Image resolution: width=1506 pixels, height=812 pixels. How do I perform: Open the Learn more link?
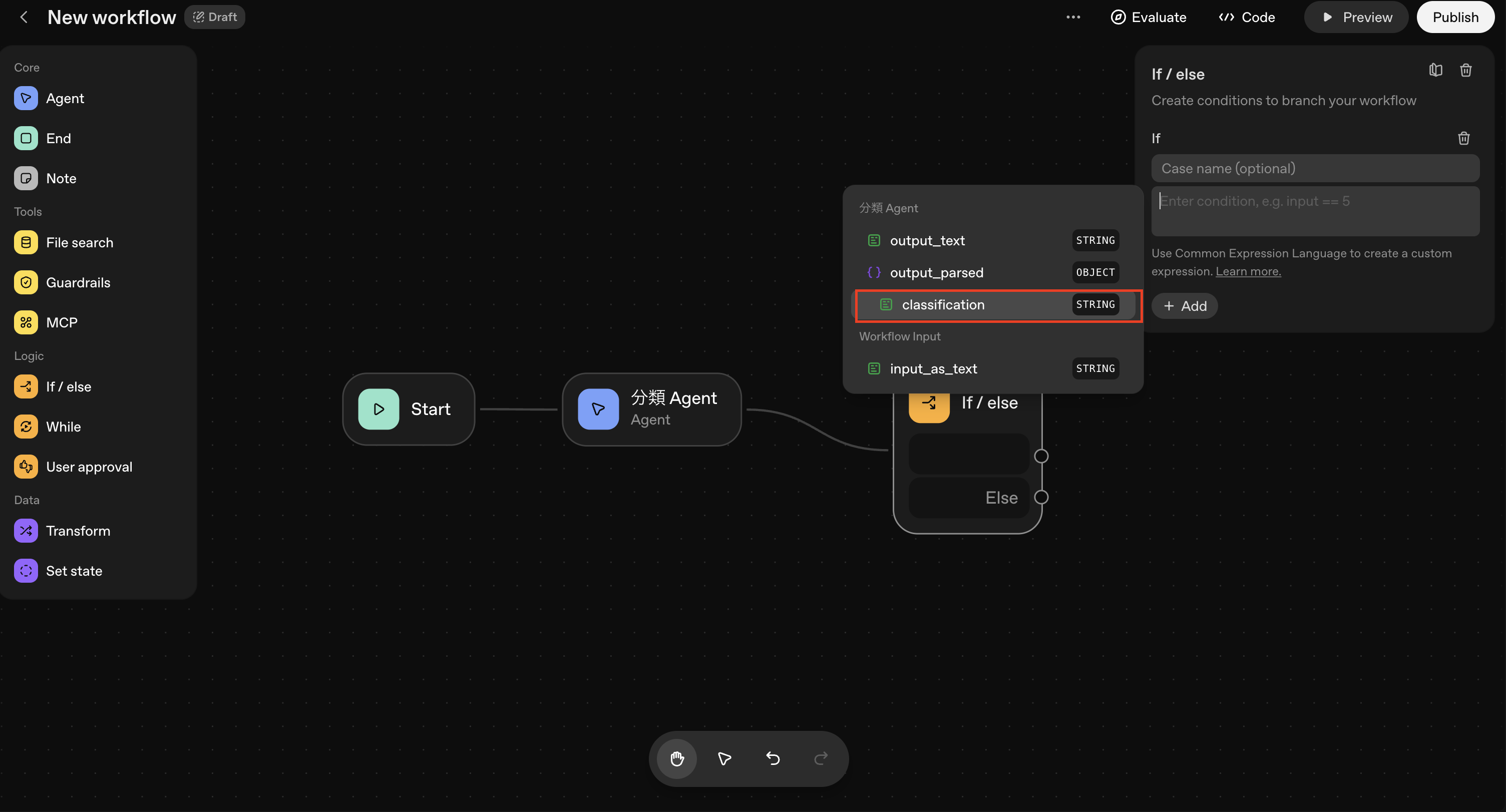(1248, 271)
